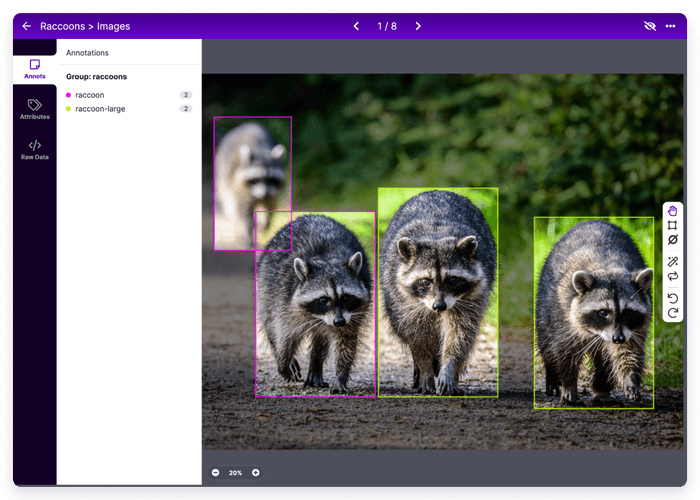
Task: Open the three-dot more options menu
Action: point(670,26)
